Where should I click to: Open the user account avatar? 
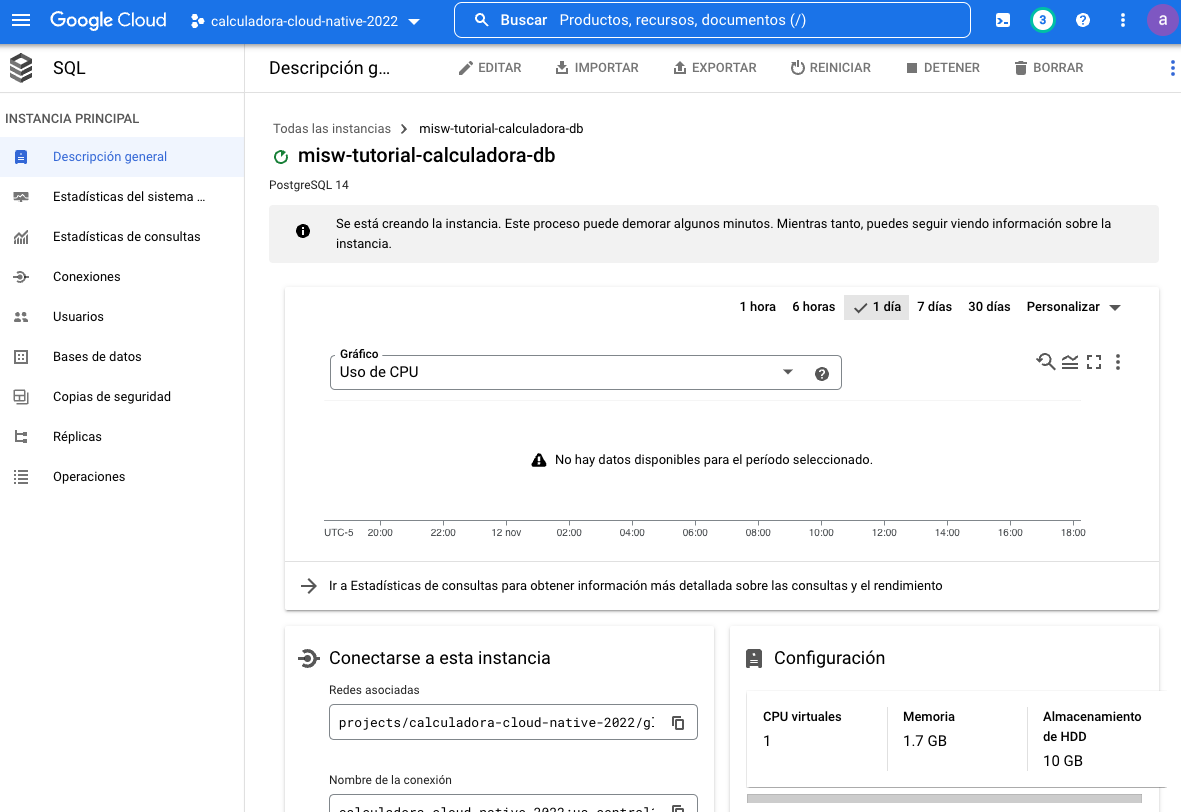pos(1163,20)
